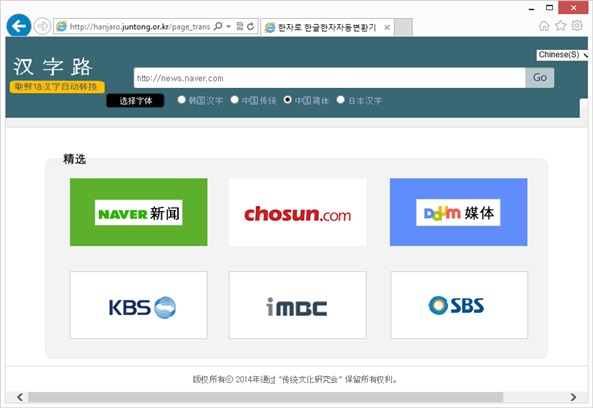Click the Go button
The image size is (593, 412).
540,78
